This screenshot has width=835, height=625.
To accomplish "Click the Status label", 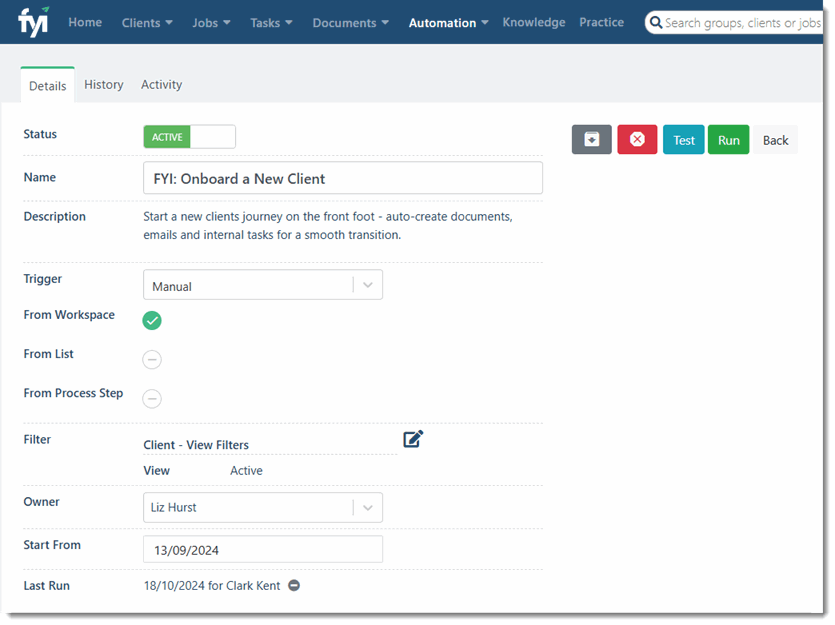I will coord(40,134).
